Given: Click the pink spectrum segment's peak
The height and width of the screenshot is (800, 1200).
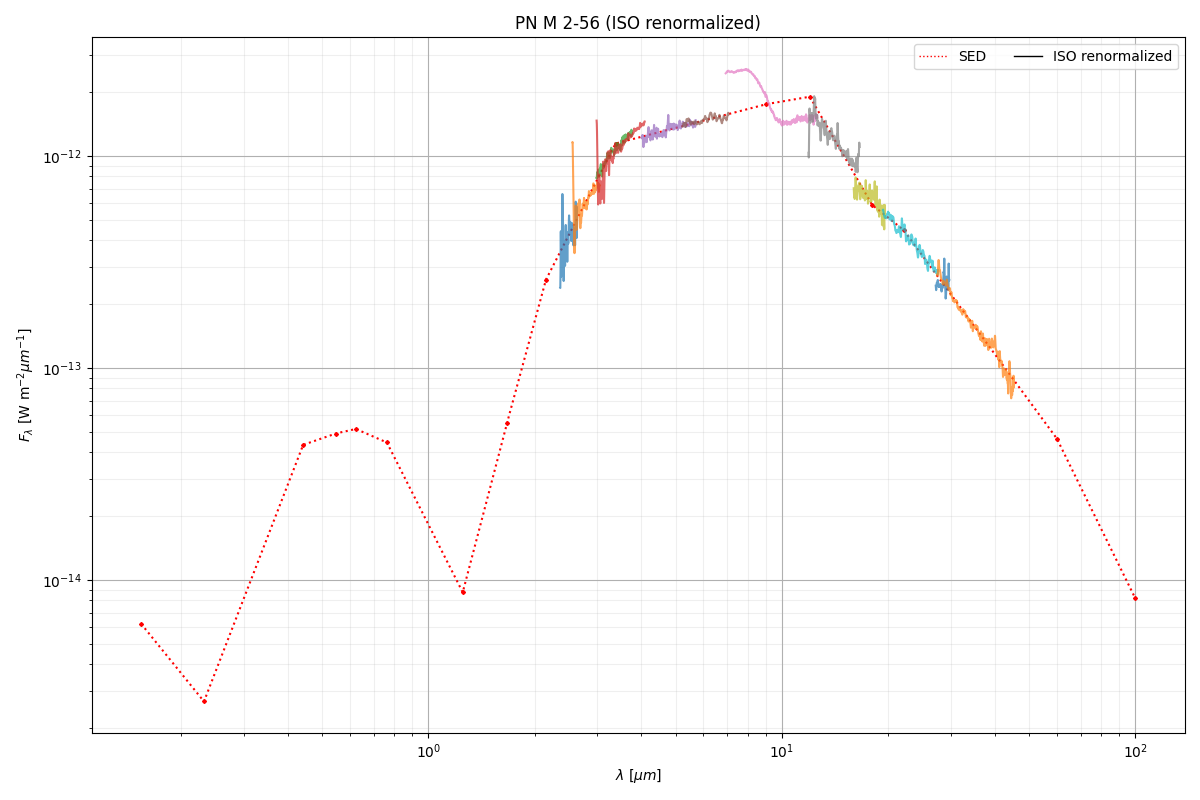Looking at the screenshot, I should (x=745, y=70).
